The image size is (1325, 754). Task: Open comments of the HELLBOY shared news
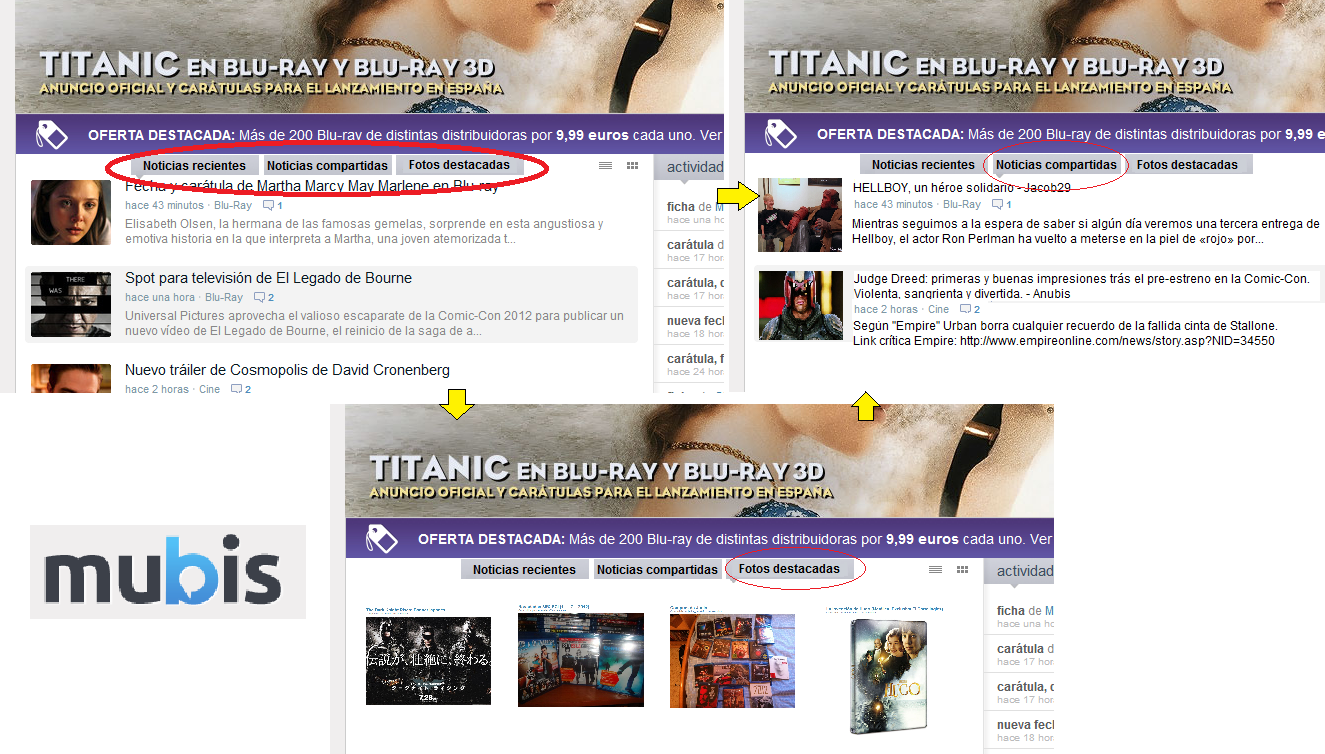click(1002, 204)
